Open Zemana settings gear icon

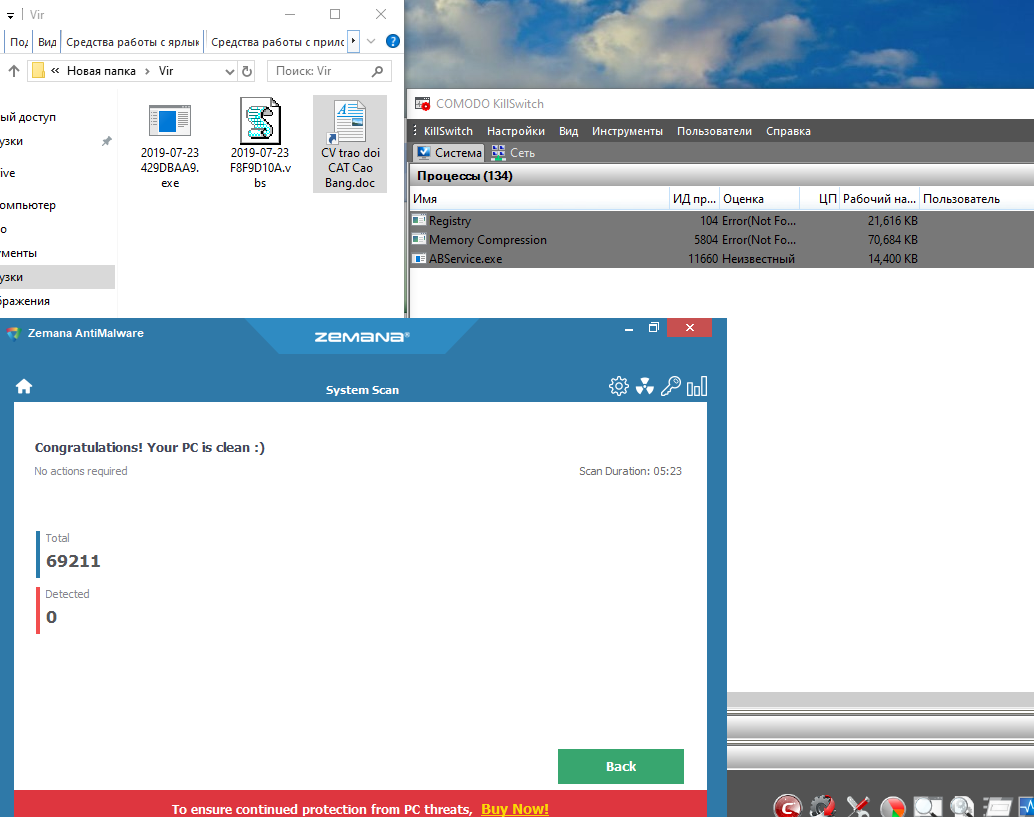619,386
